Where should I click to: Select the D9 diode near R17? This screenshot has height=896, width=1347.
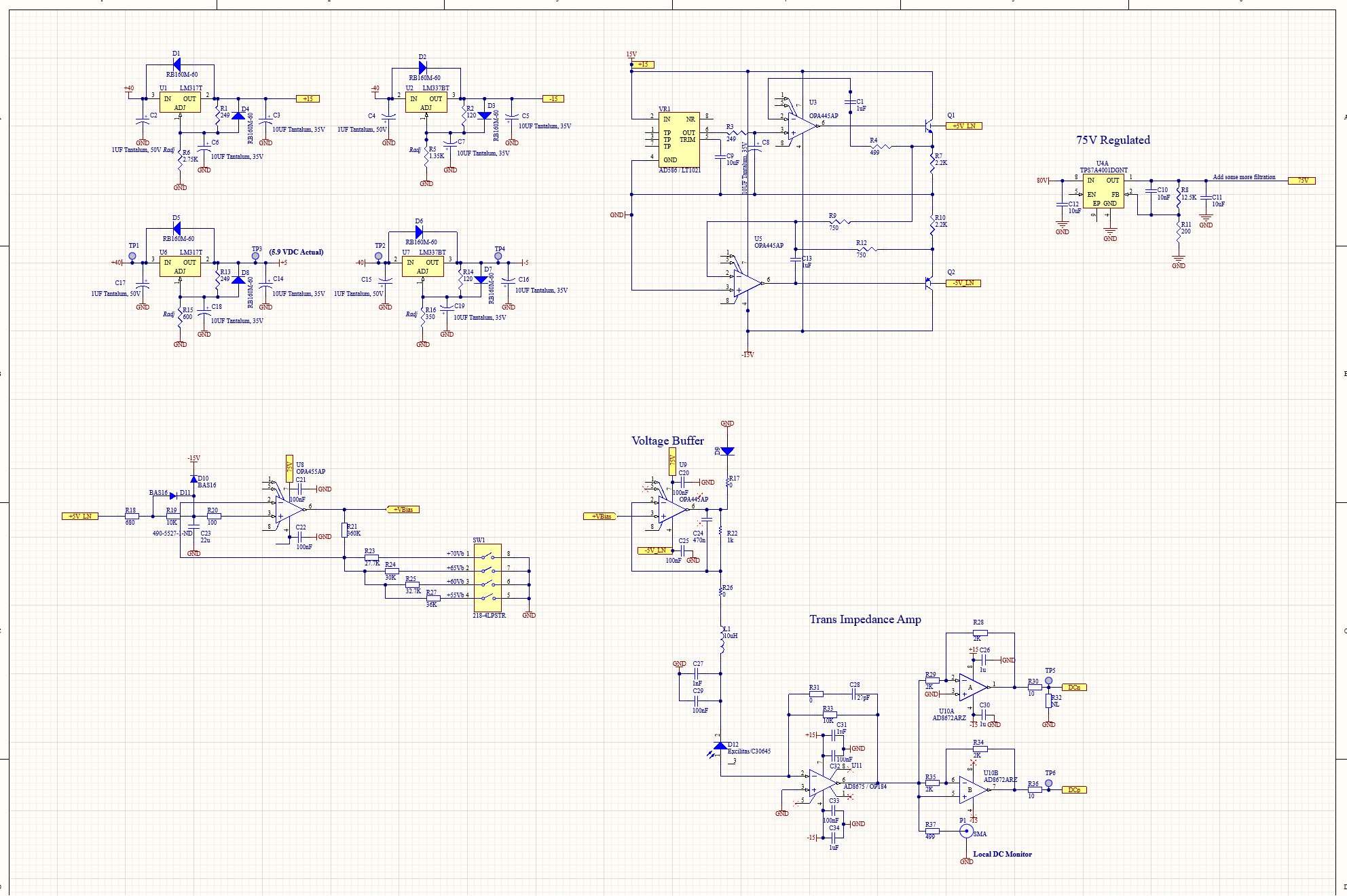click(x=727, y=451)
